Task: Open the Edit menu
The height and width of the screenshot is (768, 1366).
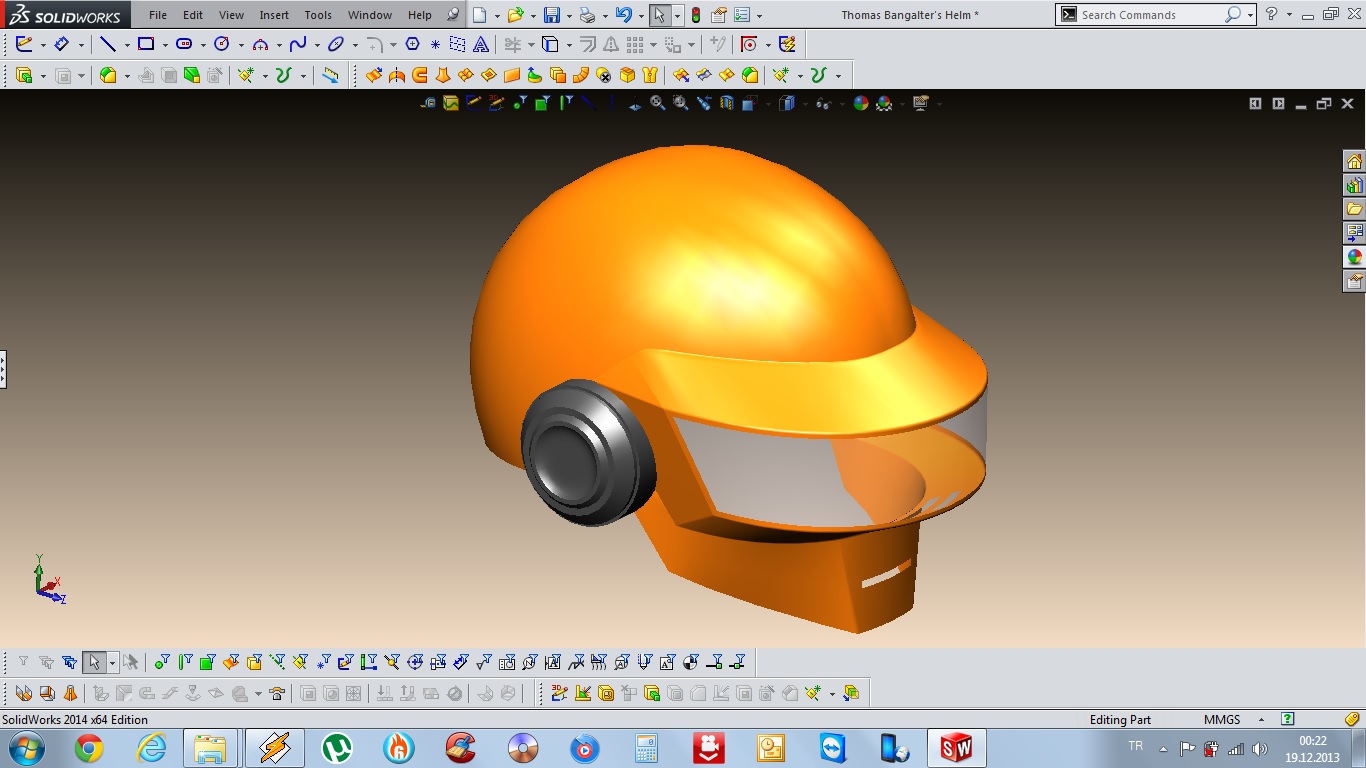Action: pos(193,15)
